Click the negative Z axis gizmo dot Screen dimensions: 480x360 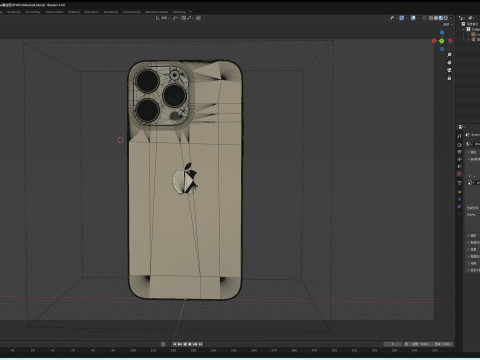[x=442, y=49]
